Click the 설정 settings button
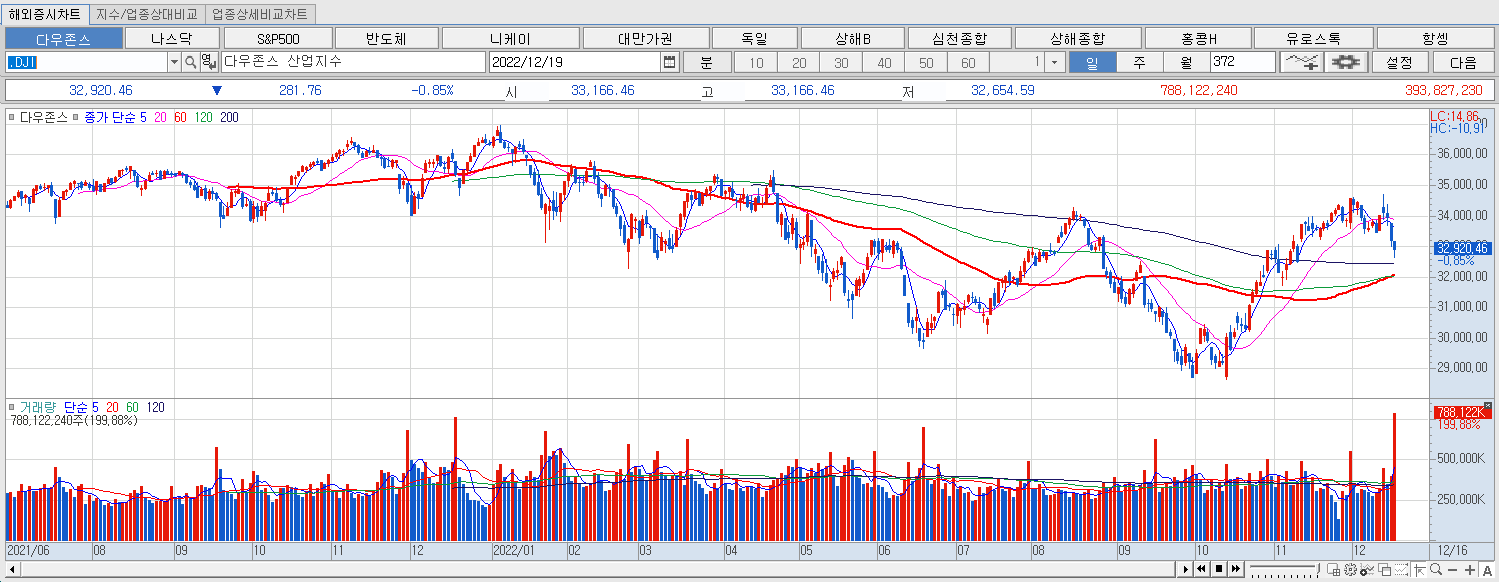1499x582 pixels. pyautogui.click(x=1399, y=62)
